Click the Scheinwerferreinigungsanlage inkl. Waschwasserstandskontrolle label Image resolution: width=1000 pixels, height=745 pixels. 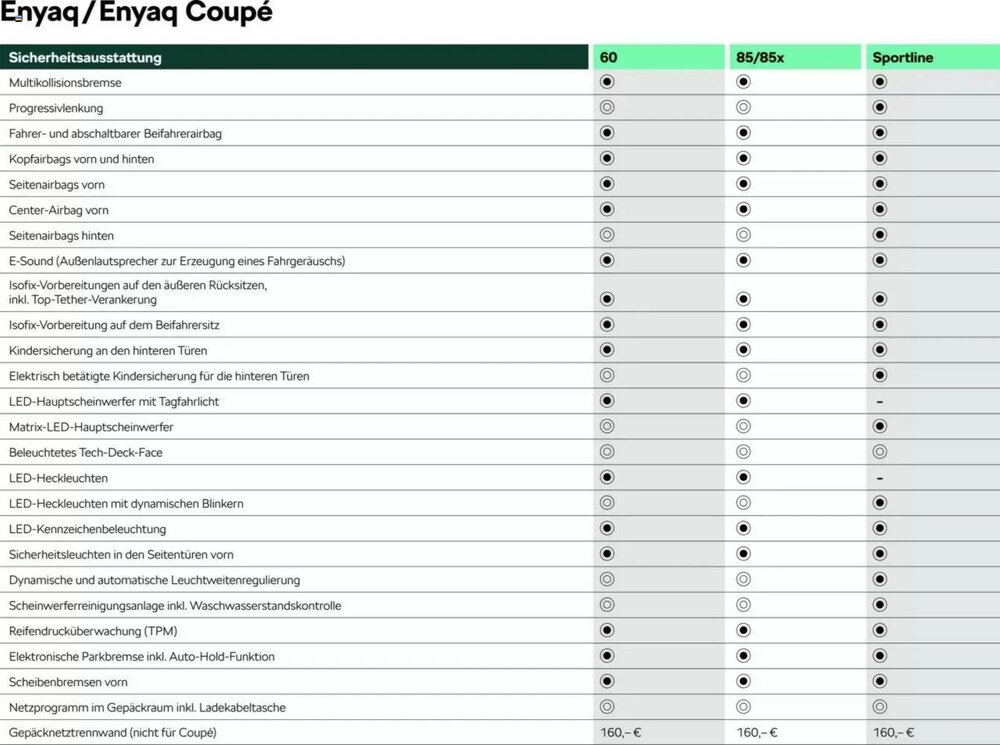pyautogui.click(x=175, y=605)
